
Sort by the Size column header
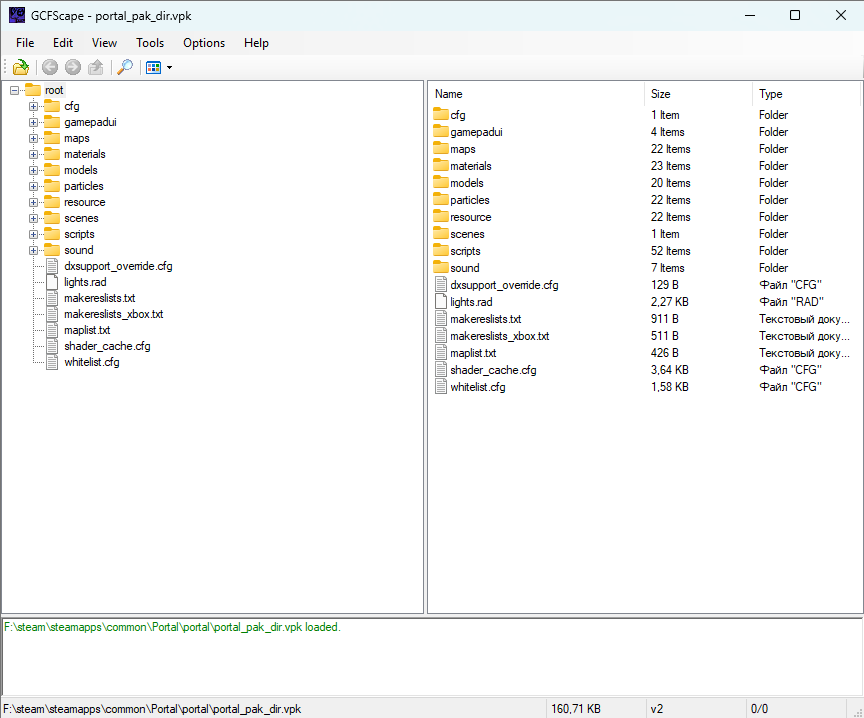click(x=698, y=94)
